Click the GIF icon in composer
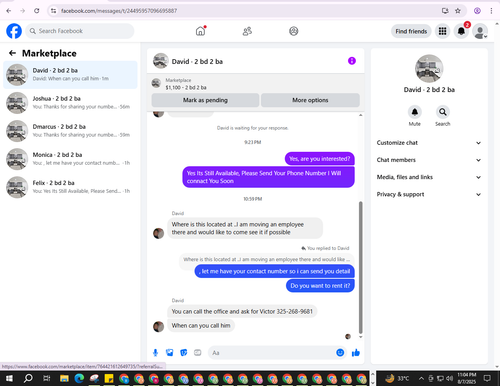 click(198, 353)
